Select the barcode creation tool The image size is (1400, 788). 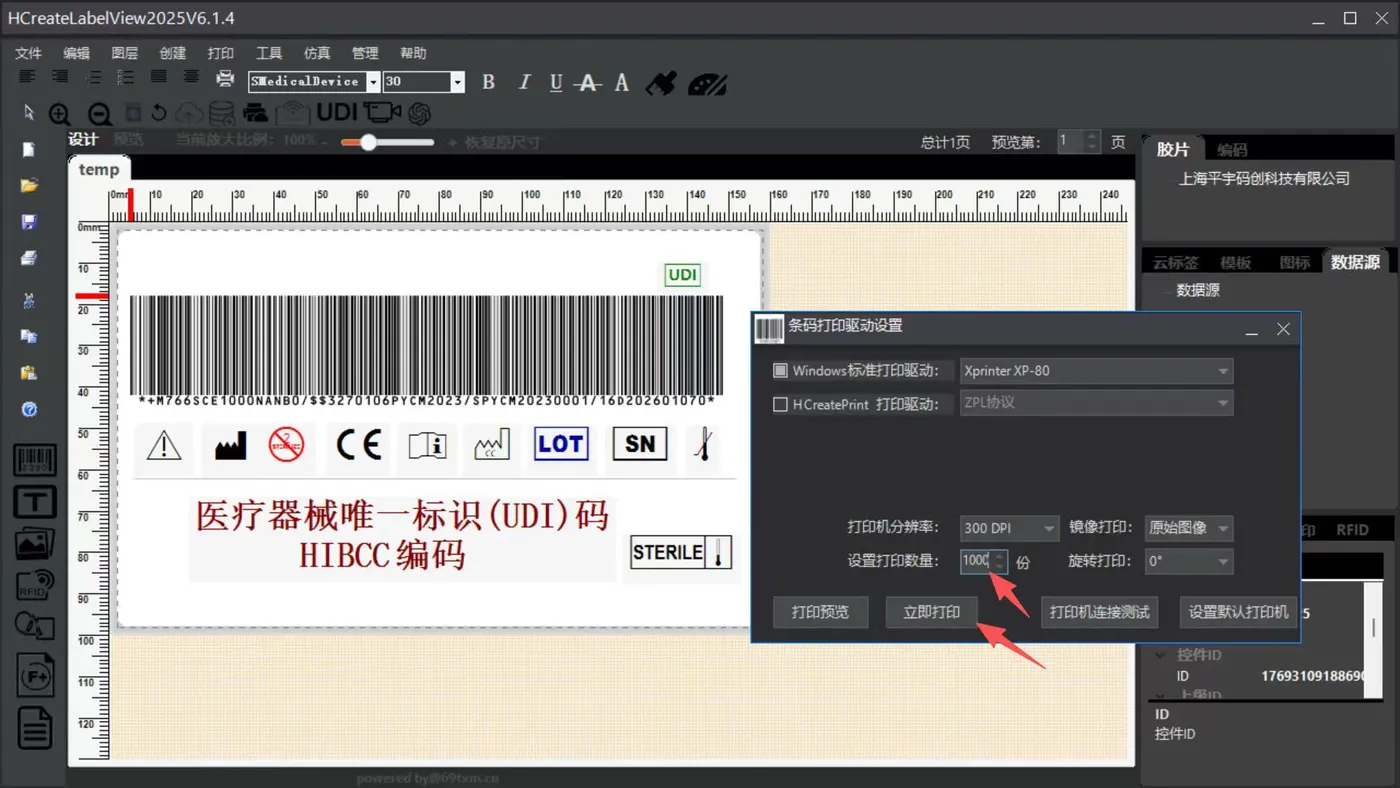click(x=34, y=460)
